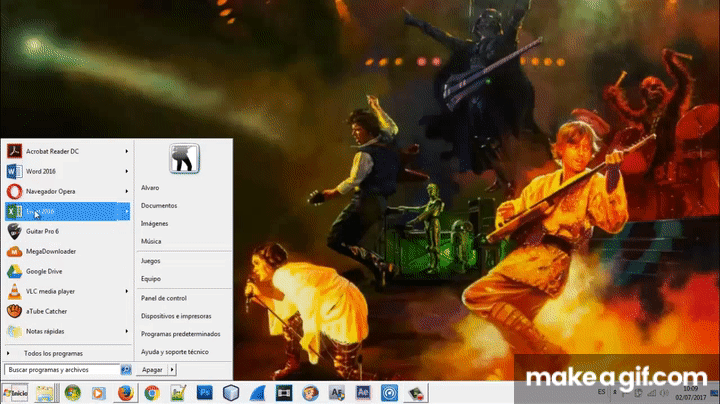Screen dimensions: 720x404
Task: Open Windows Explorer from the taskbar
Action: [x=45, y=393]
